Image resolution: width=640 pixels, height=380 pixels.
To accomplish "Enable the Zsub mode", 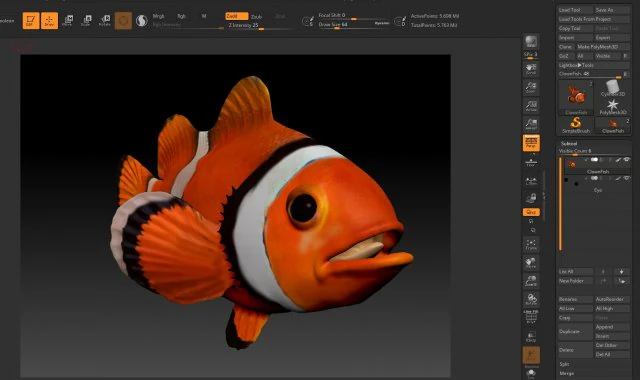I will coord(256,17).
